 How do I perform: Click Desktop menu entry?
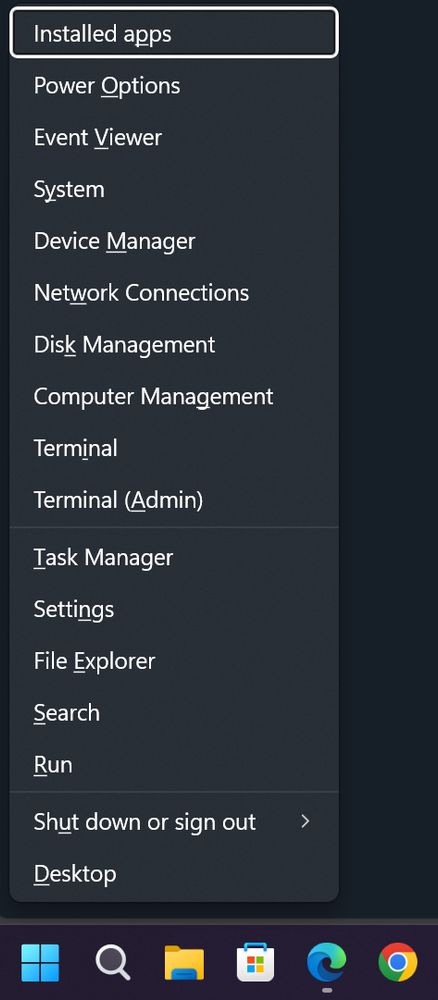tap(174, 874)
